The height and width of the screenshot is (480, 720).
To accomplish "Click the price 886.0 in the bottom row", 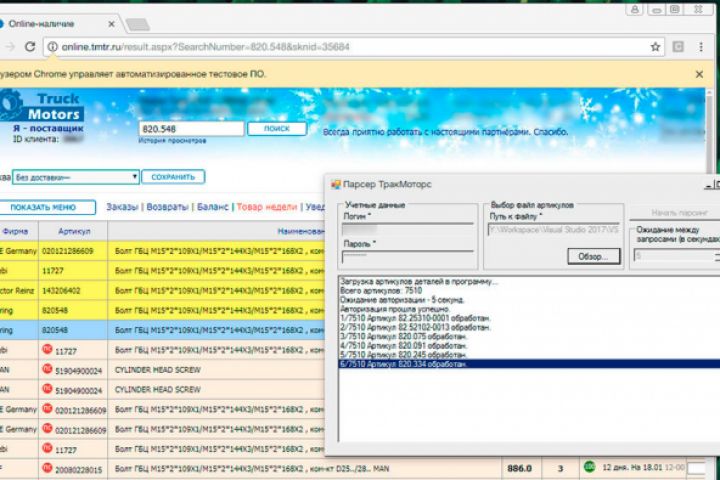I will tap(519, 469).
